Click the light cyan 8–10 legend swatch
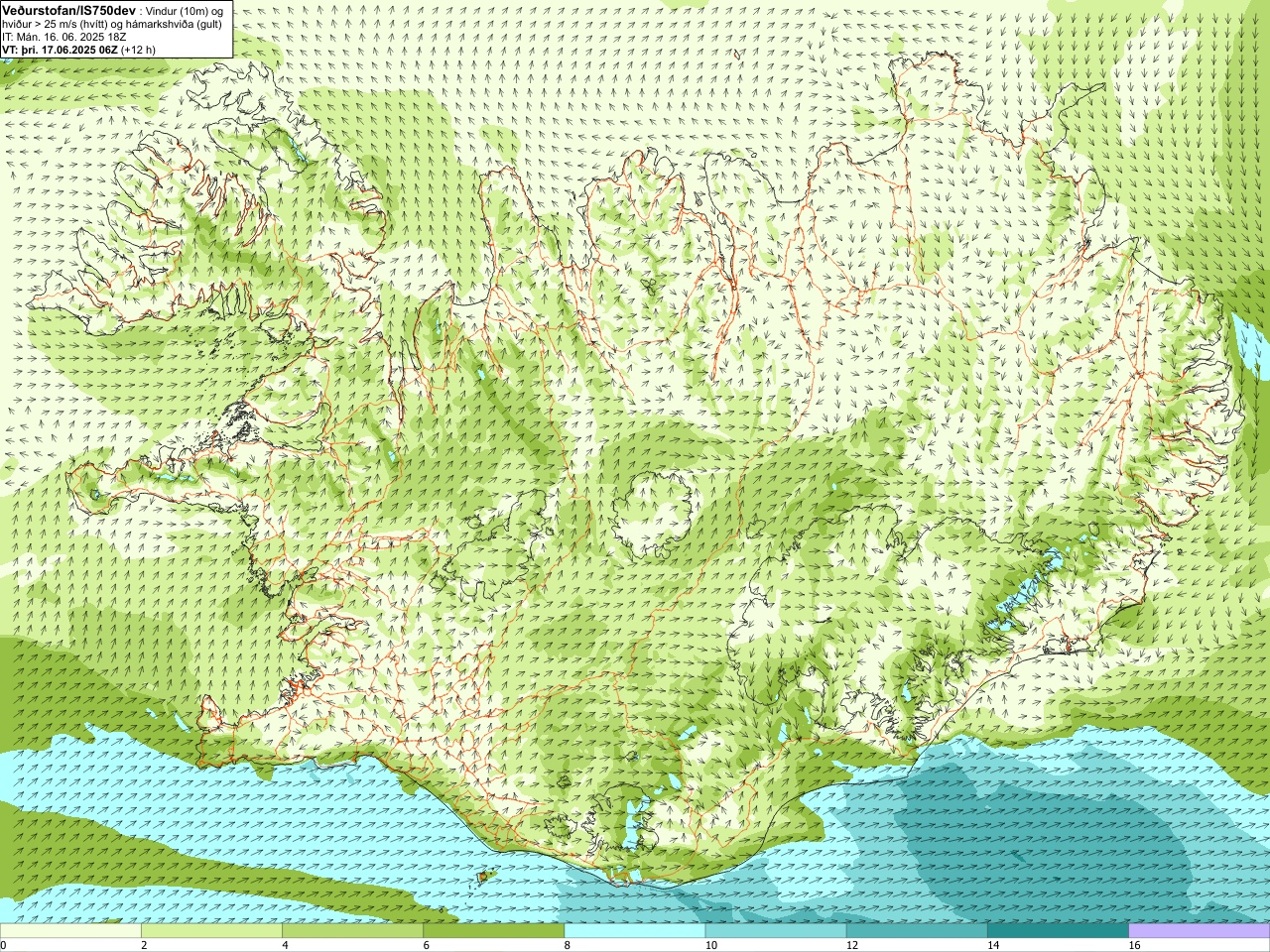Viewport: 1270px width, 952px height. point(635,931)
